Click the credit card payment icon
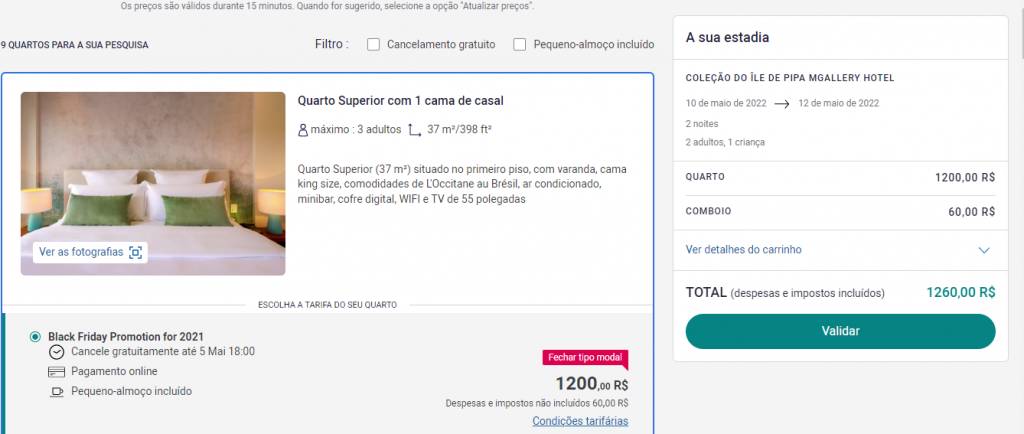The height and width of the screenshot is (434, 1024). (57, 372)
